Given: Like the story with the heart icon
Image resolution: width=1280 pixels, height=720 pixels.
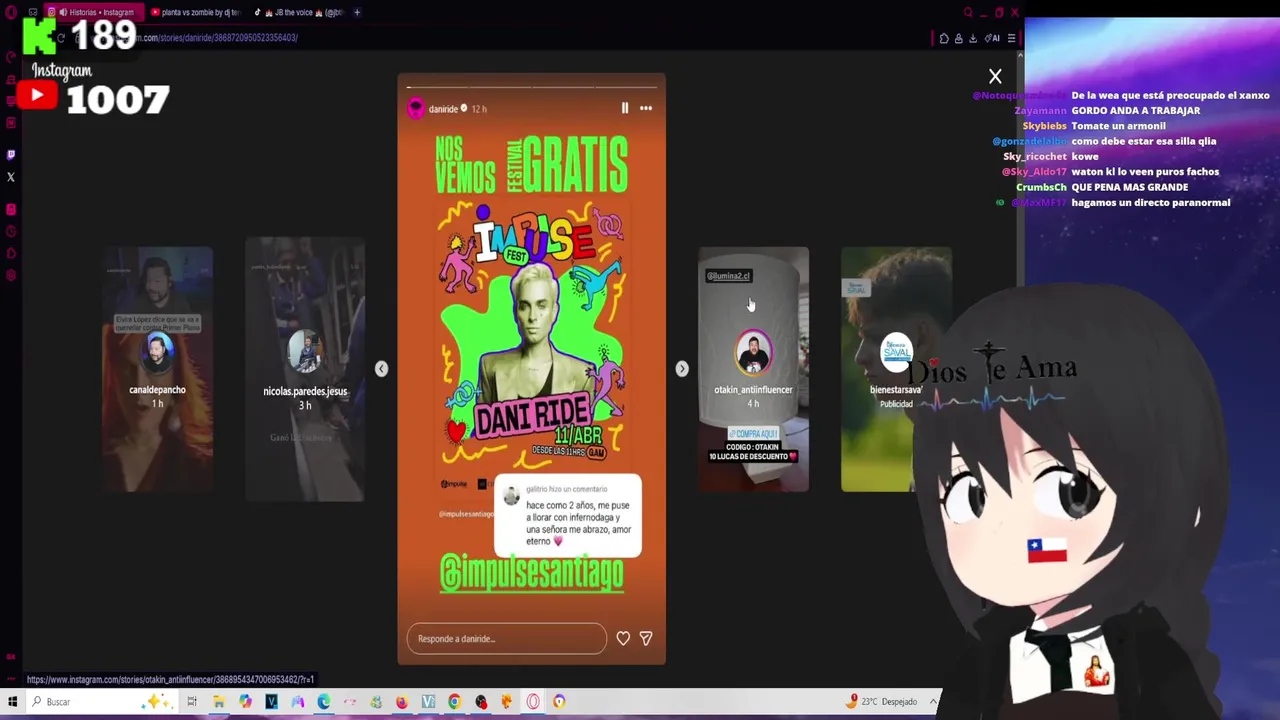Looking at the screenshot, I should pos(623,638).
